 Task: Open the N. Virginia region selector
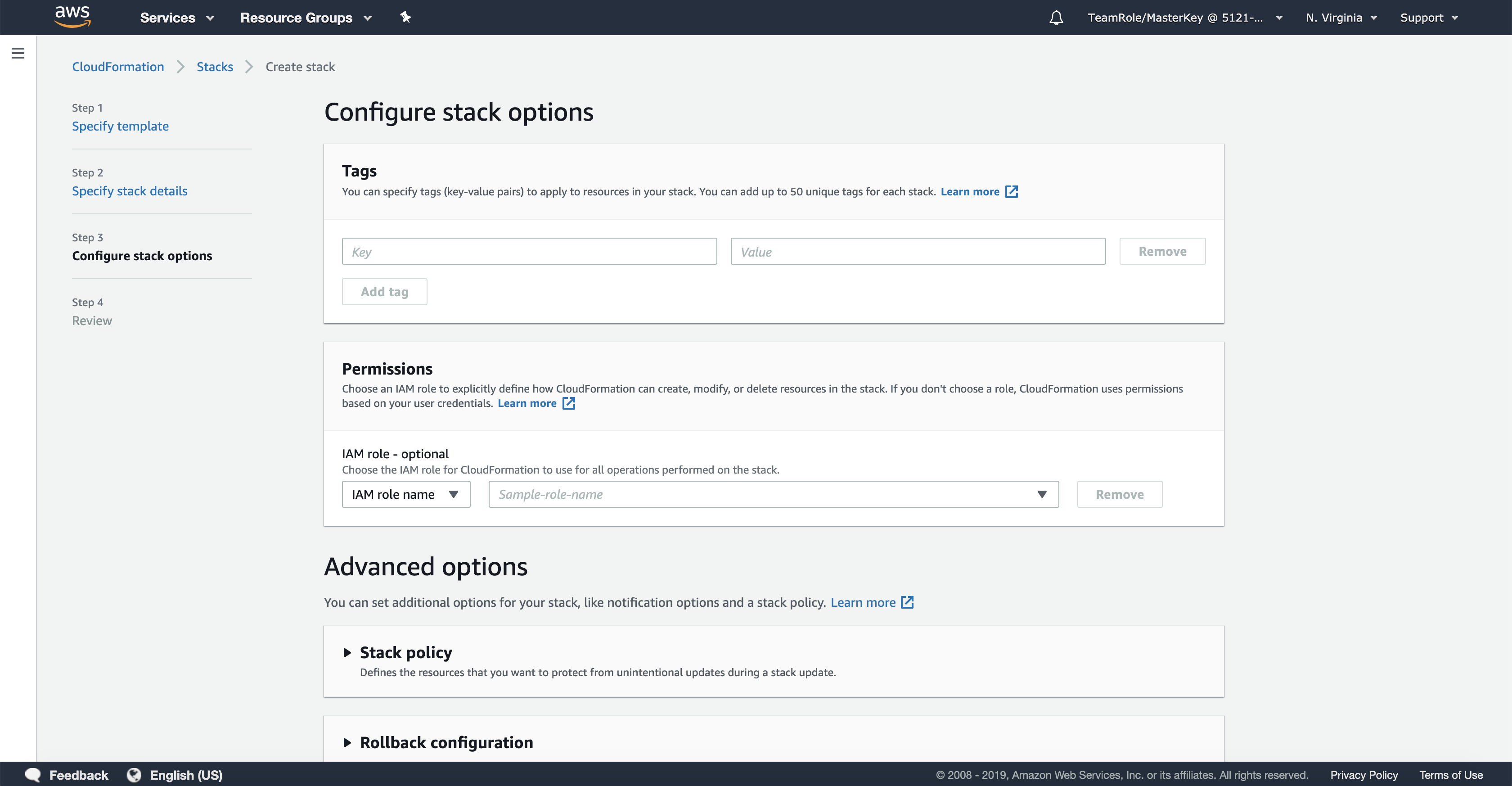pos(1341,18)
